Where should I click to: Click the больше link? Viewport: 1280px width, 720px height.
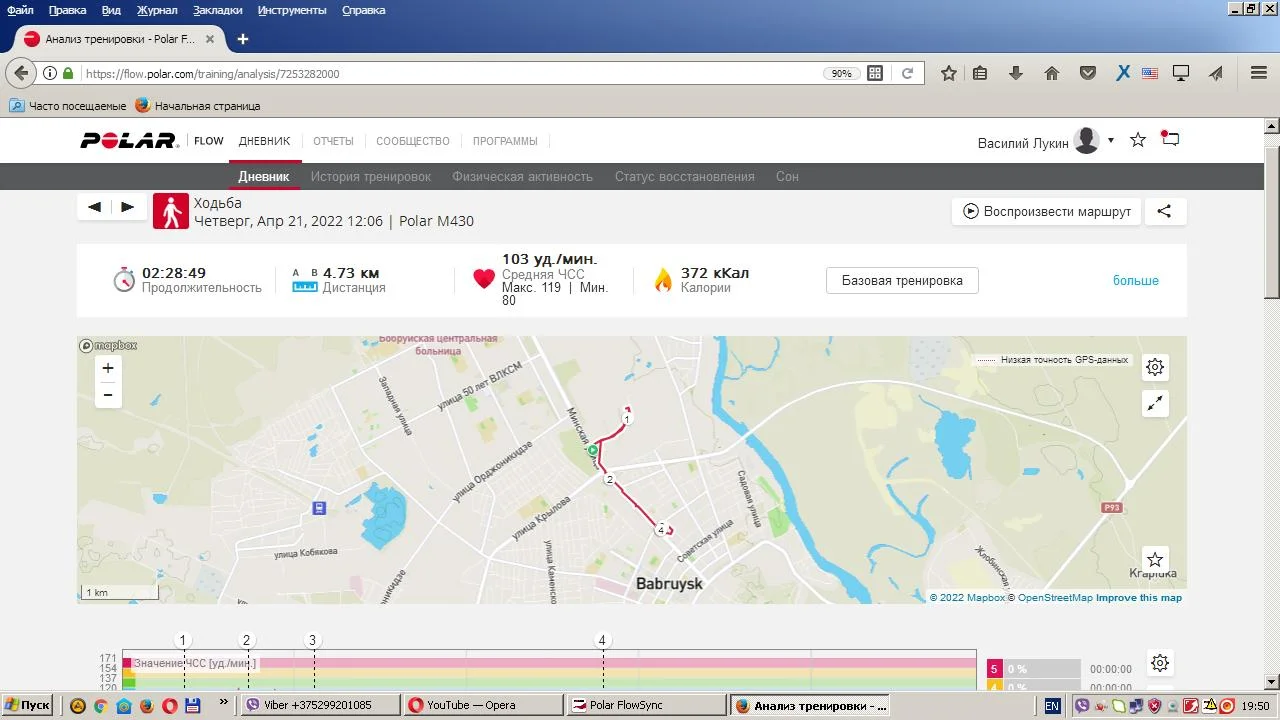(x=1136, y=280)
